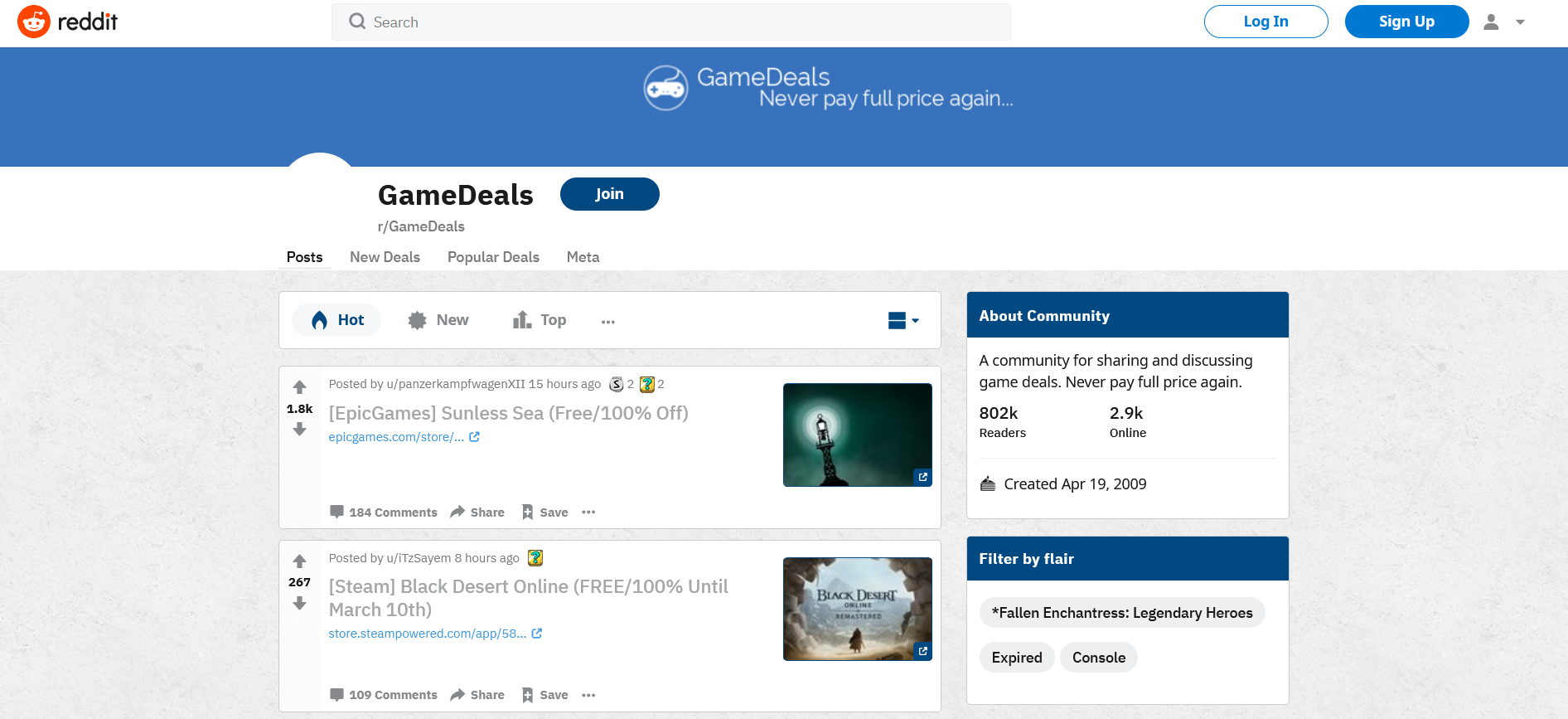1568x719 pixels.
Task: Expand the post layout view selector
Action: (903, 321)
